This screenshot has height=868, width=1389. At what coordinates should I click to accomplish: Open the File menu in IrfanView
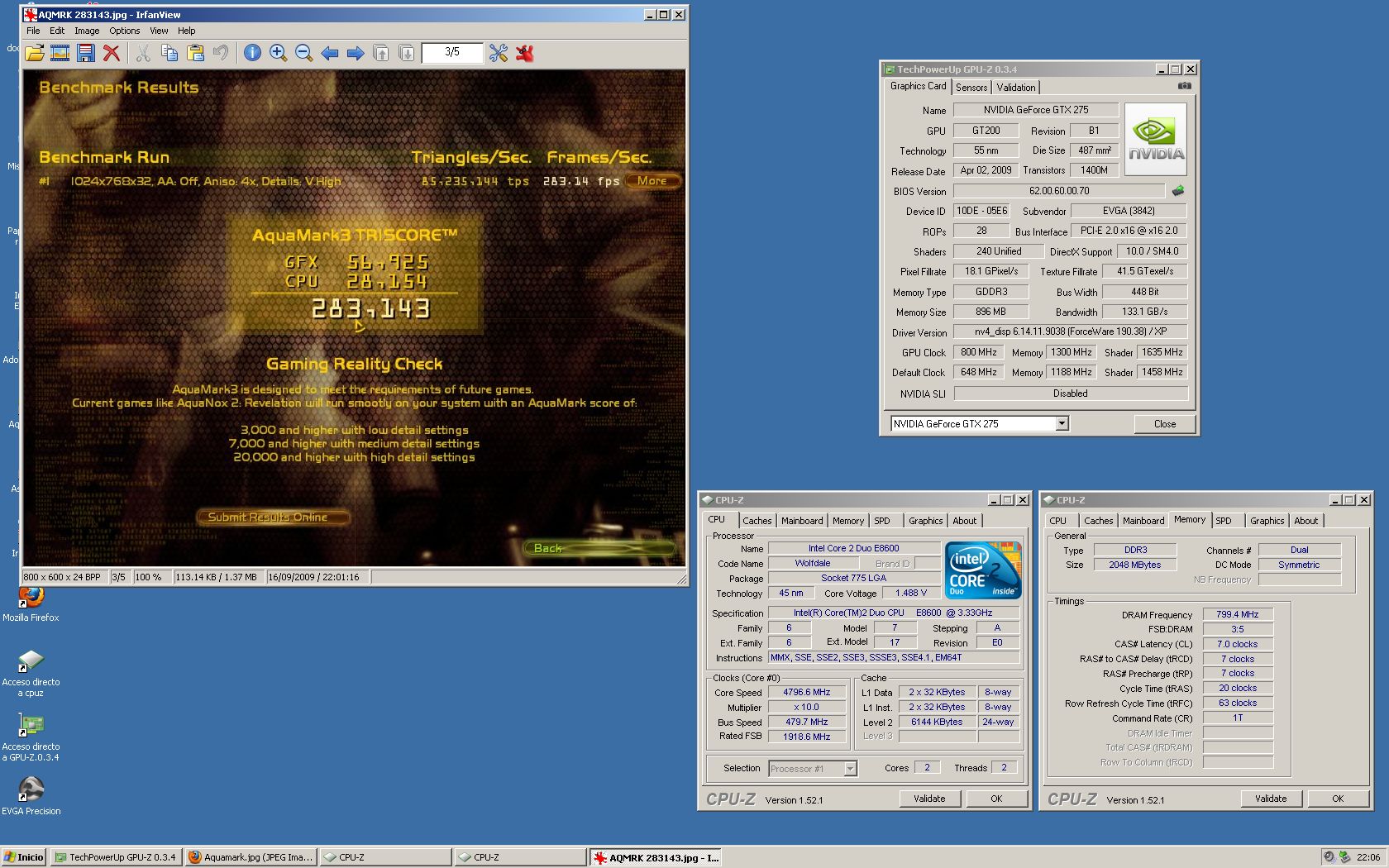[x=33, y=31]
